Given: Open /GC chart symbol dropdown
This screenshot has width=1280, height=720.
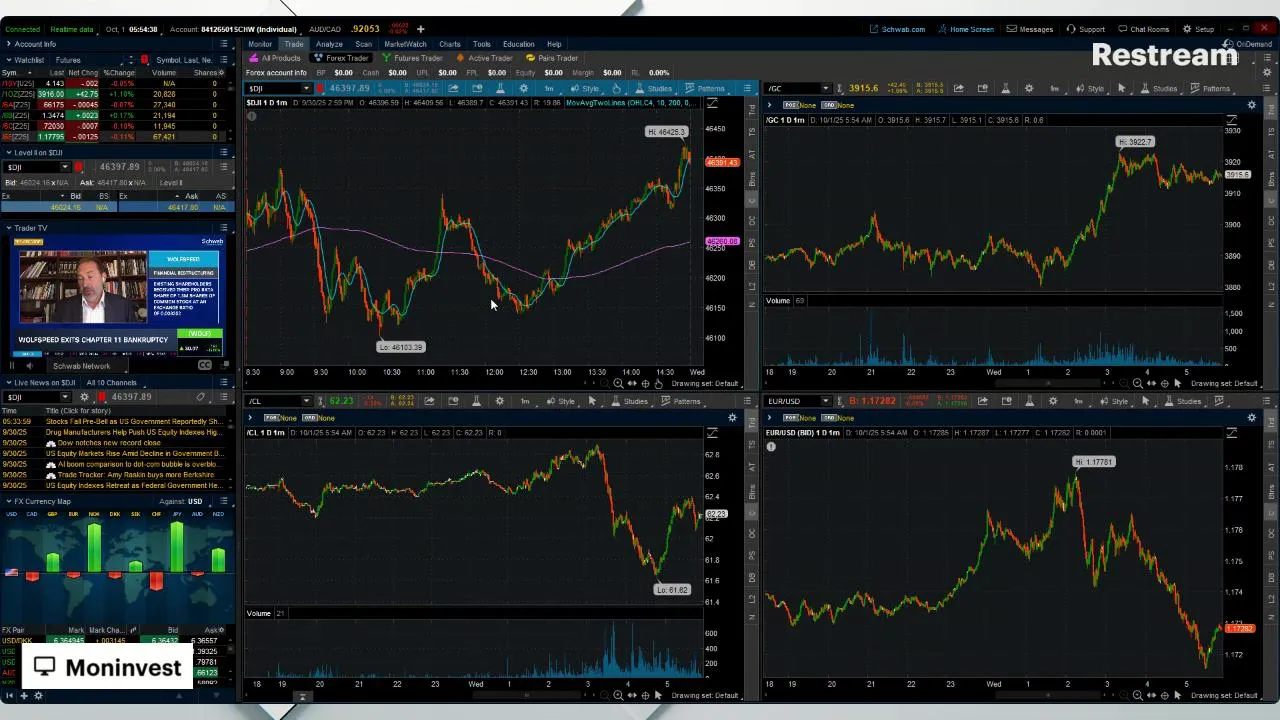Looking at the screenshot, I should [x=825, y=89].
